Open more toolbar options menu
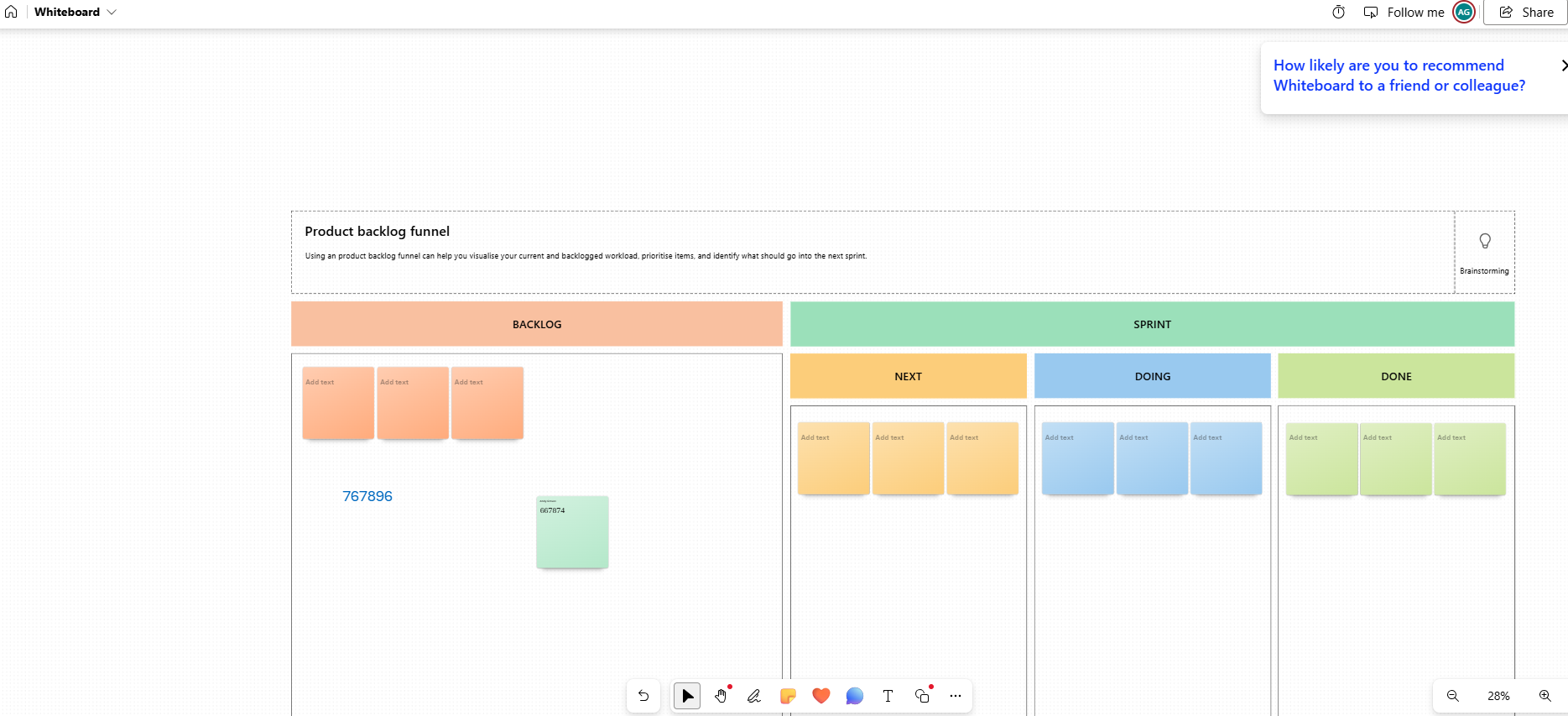Screen dimensions: 1568x716 [956, 696]
